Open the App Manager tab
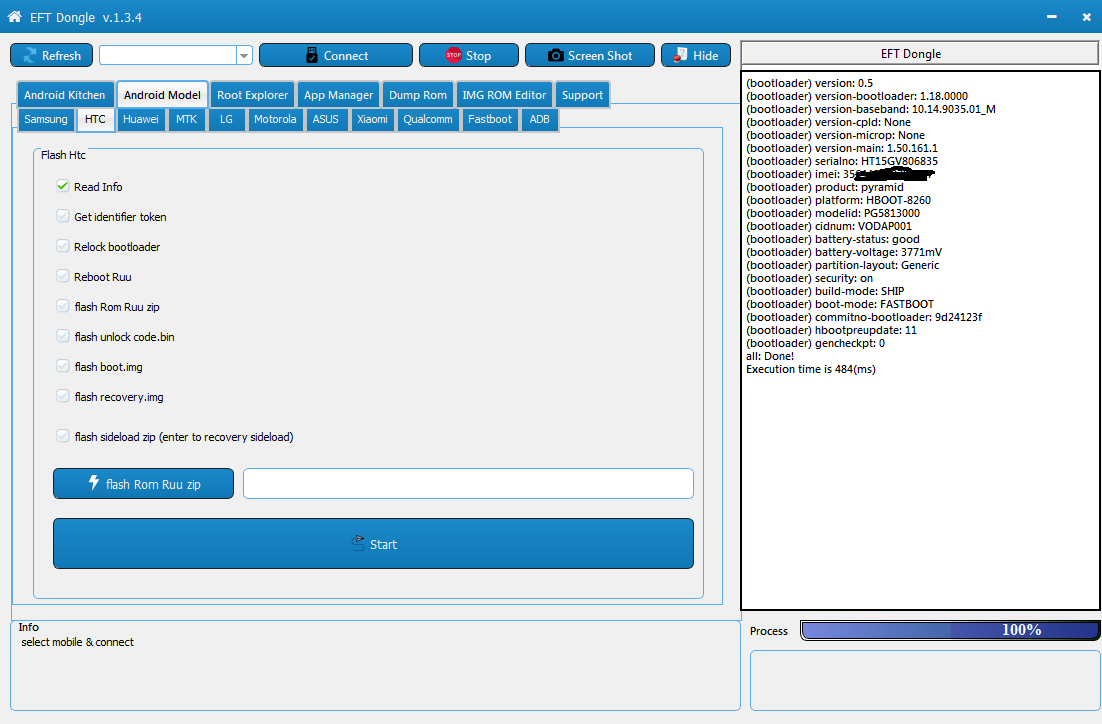1102x724 pixels. click(339, 95)
